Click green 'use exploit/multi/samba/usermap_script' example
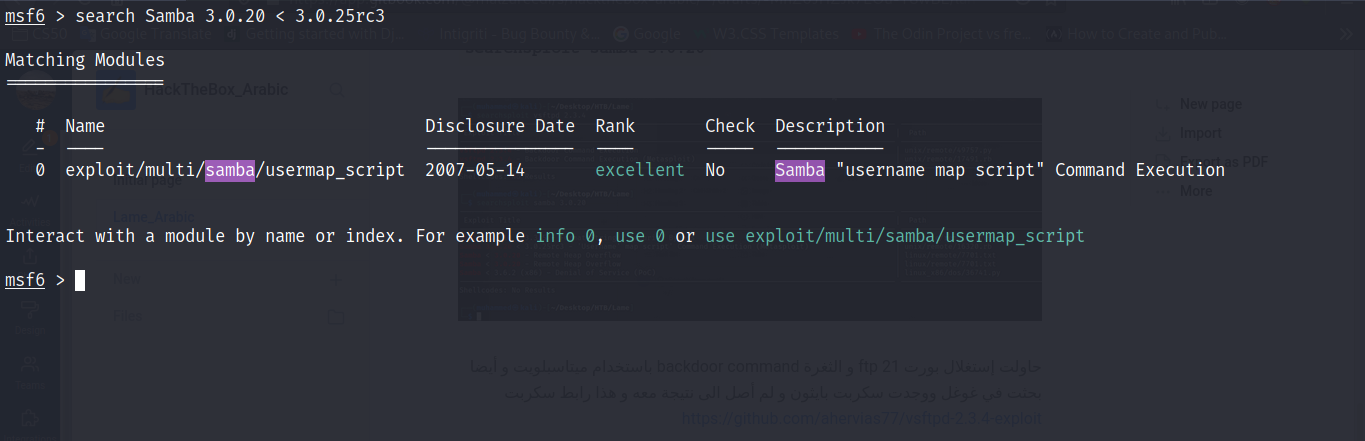Viewport: 1365px width, 441px height. coord(895,236)
